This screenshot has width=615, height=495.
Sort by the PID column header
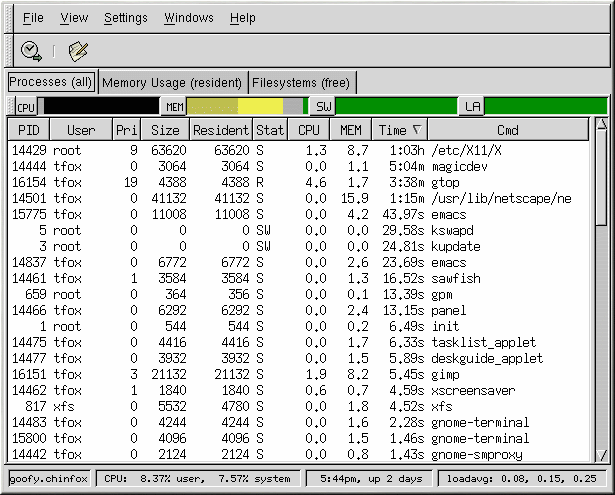29,130
